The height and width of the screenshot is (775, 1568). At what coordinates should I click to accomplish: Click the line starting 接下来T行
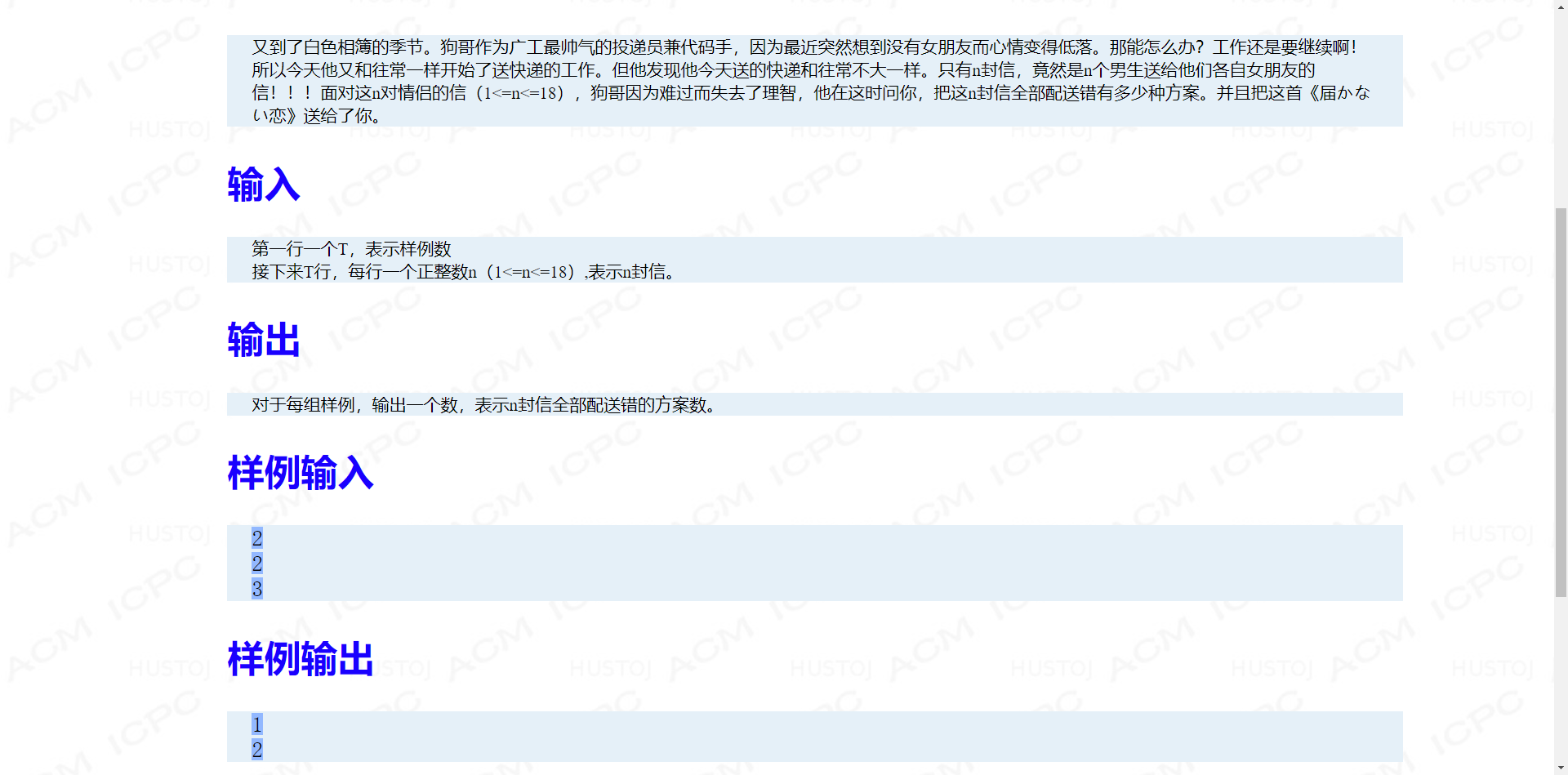[464, 271]
